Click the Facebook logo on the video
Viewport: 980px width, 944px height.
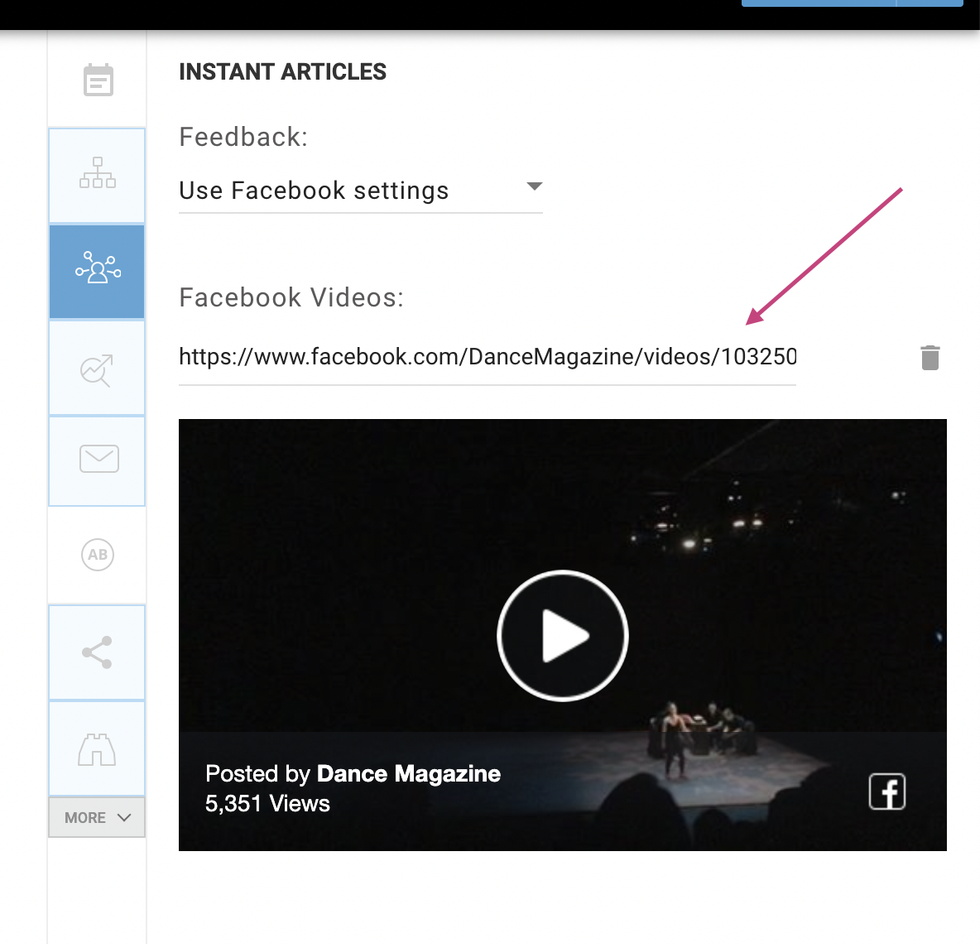click(x=887, y=792)
